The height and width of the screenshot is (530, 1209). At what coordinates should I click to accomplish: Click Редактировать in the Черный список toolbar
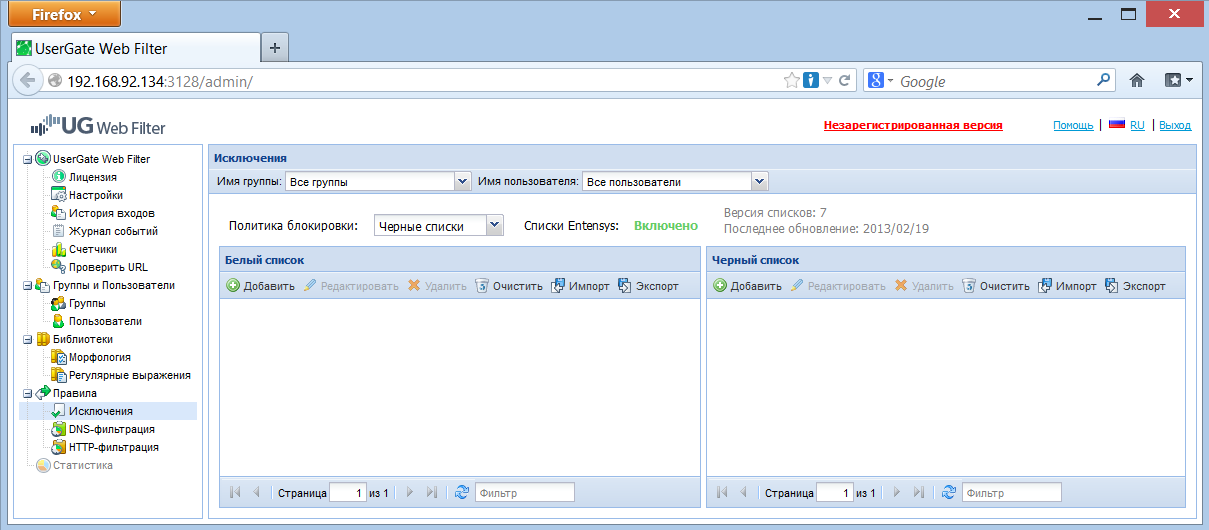(x=837, y=286)
